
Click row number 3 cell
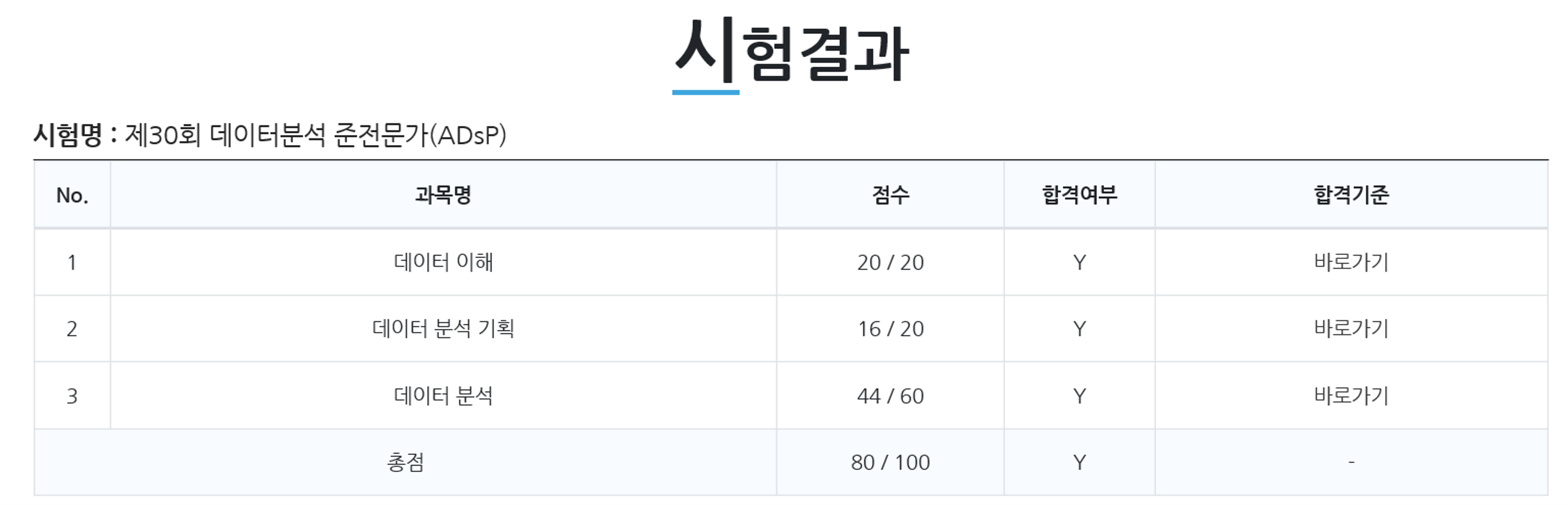pos(72,396)
